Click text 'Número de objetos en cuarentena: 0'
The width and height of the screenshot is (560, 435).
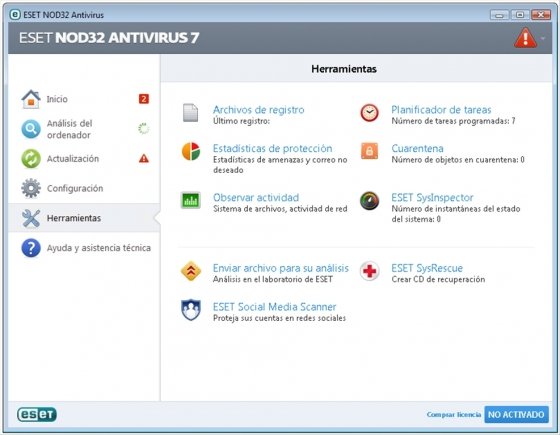458,160
